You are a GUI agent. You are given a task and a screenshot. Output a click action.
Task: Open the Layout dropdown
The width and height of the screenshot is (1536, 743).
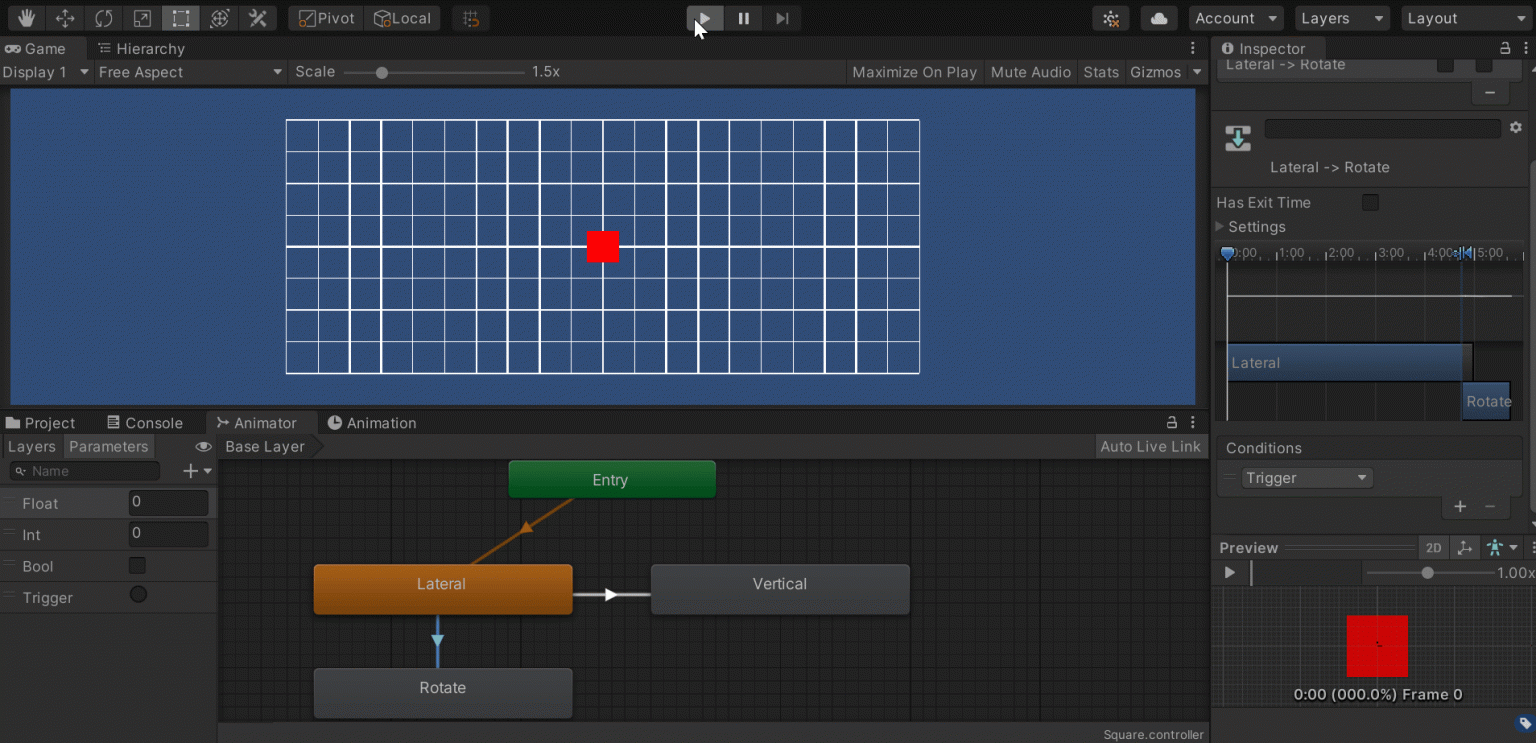pos(1465,18)
